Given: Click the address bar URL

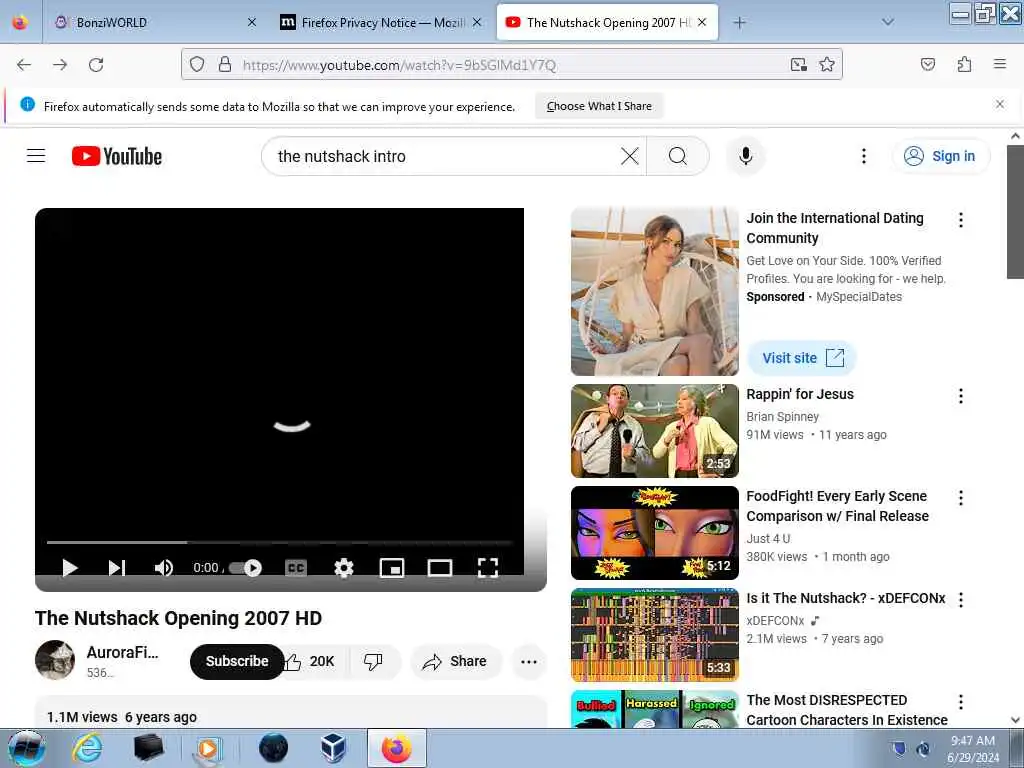Looking at the screenshot, I should tap(399, 65).
